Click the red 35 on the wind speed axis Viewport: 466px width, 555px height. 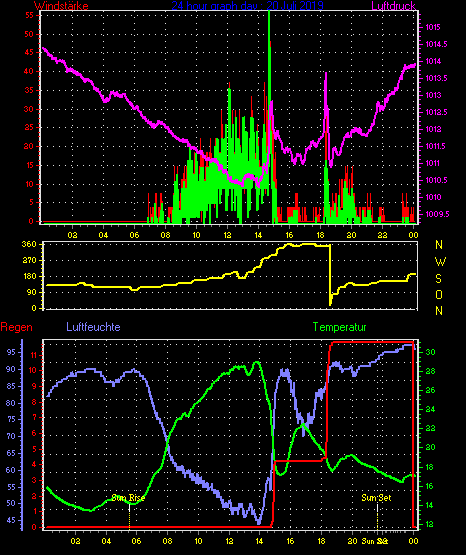tap(29, 90)
